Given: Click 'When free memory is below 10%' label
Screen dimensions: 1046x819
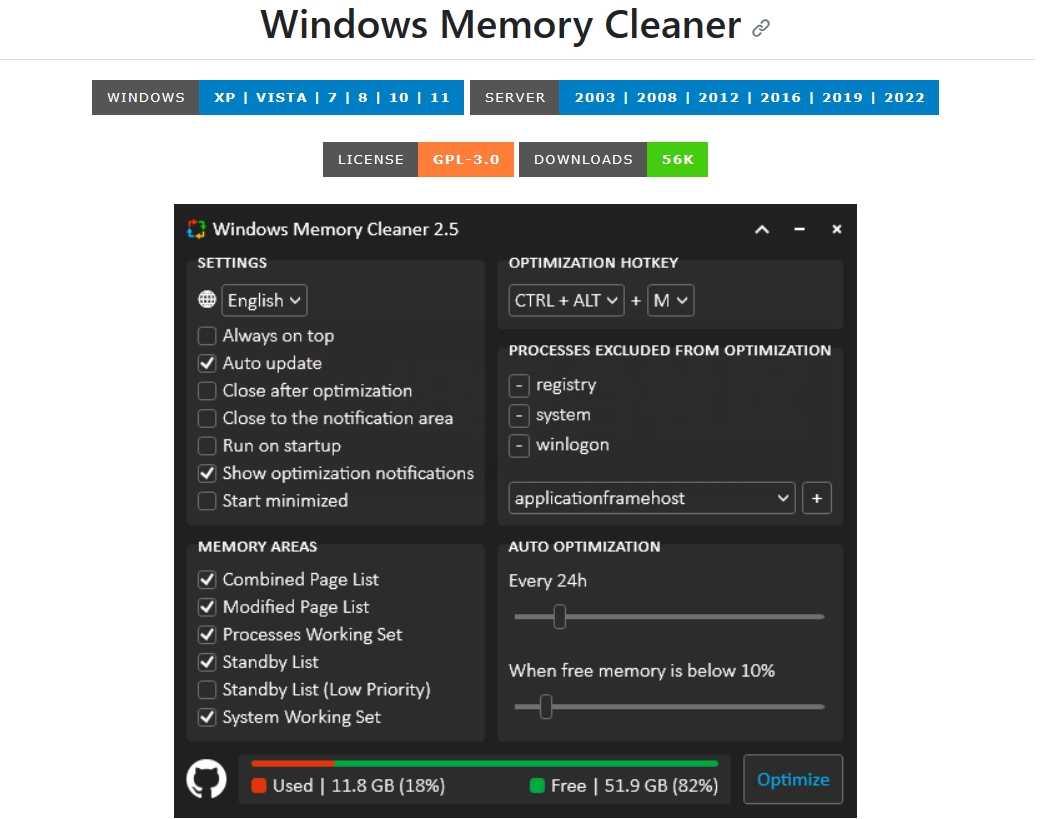Looking at the screenshot, I should click(x=642, y=671).
